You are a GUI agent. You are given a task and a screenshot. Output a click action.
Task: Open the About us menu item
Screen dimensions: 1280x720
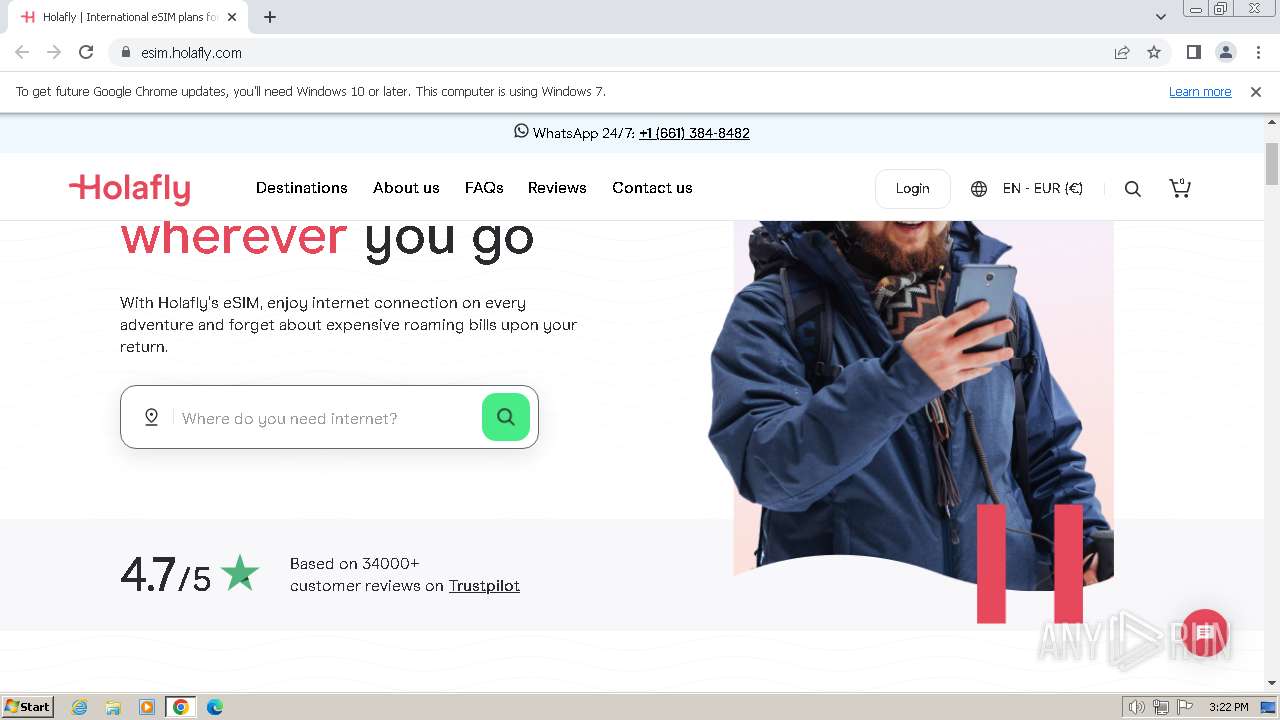[x=406, y=188]
